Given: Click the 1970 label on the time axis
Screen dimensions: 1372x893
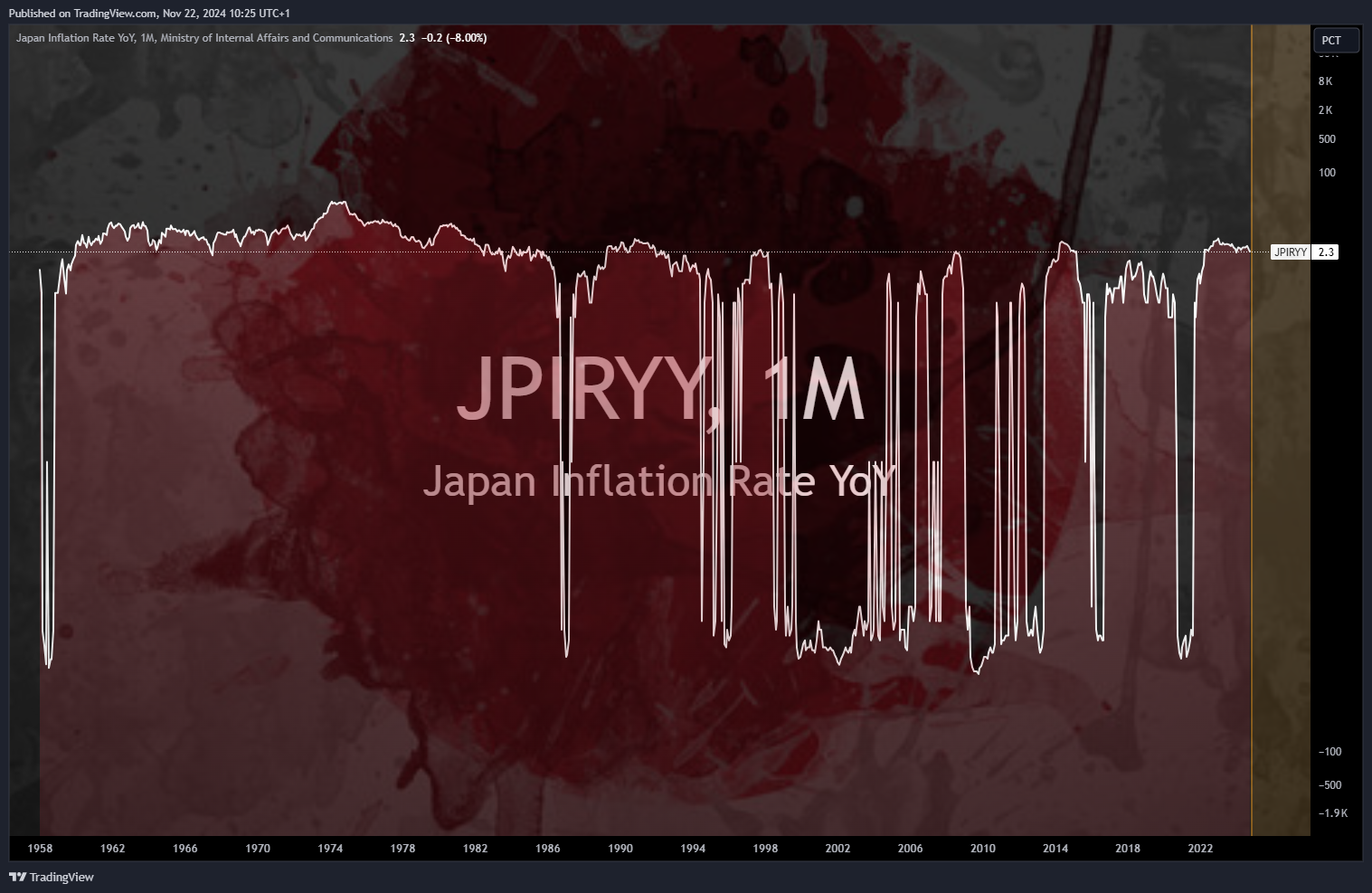Looking at the screenshot, I should pyautogui.click(x=258, y=849).
